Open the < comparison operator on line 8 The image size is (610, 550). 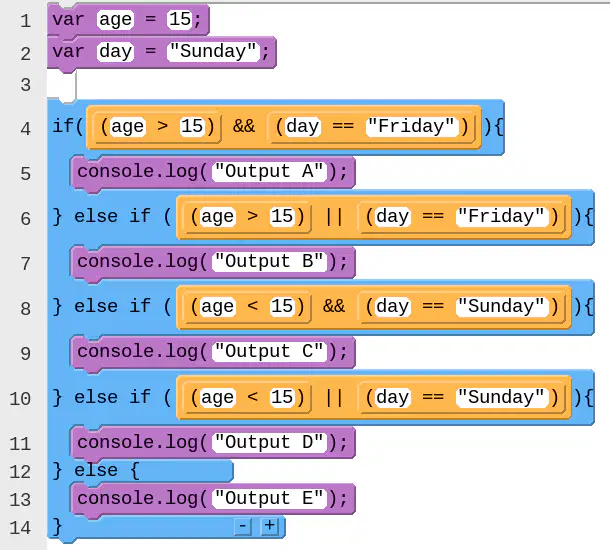pyautogui.click(x=253, y=307)
